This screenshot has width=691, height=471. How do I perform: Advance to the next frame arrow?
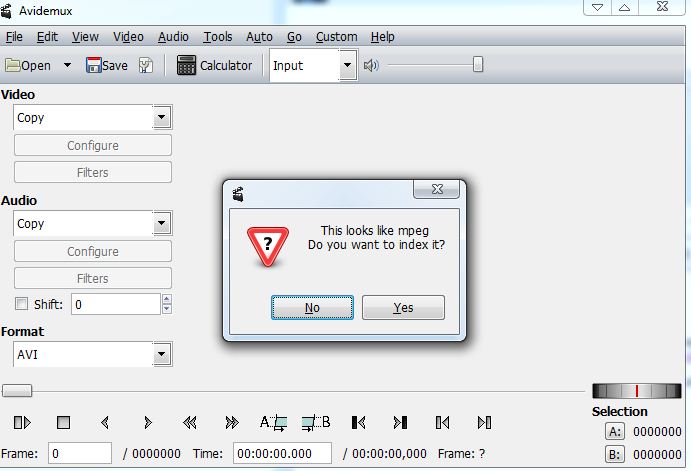click(148, 423)
